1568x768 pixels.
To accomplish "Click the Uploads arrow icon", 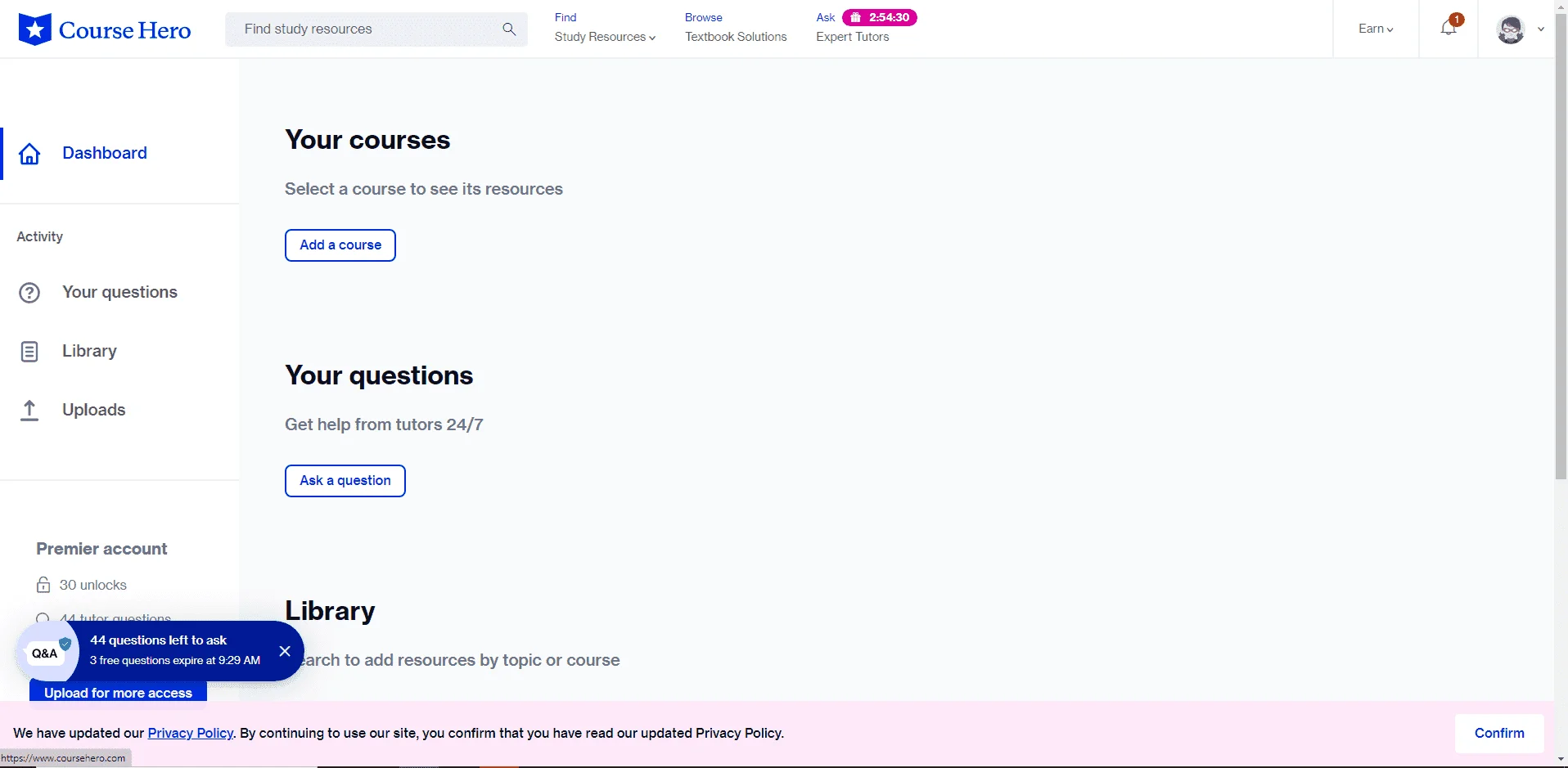I will pyautogui.click(x=29, y=411).
